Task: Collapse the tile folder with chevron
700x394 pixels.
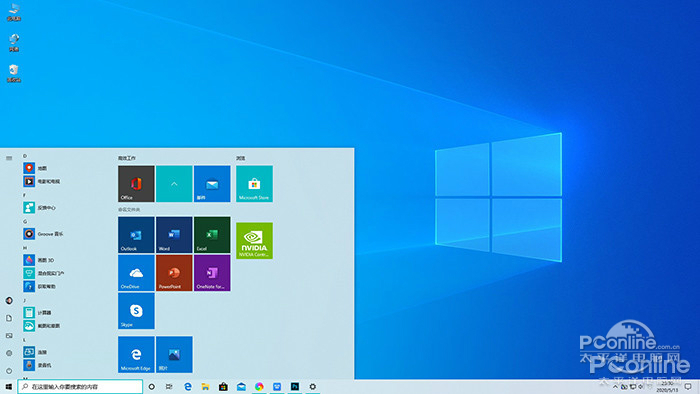Action: tap(174, 184)
